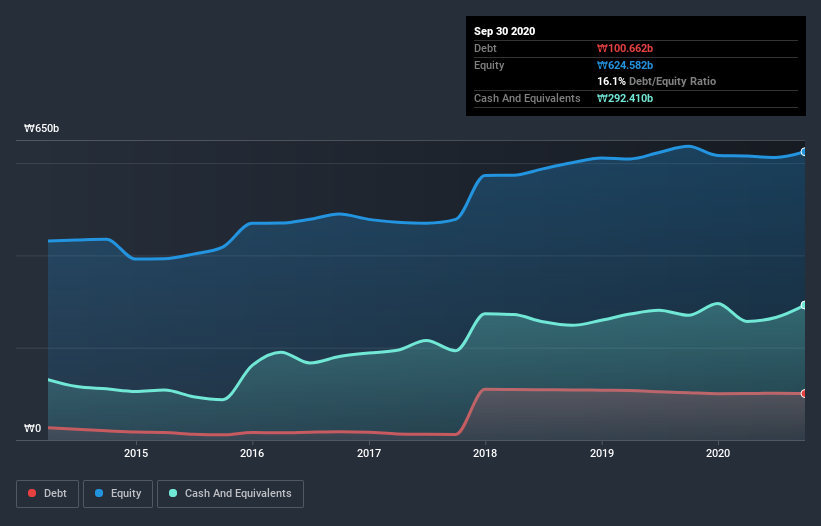Screen dimensions: 821x526
Task: Click the ₩292.410b cash value
Action: 625,98
